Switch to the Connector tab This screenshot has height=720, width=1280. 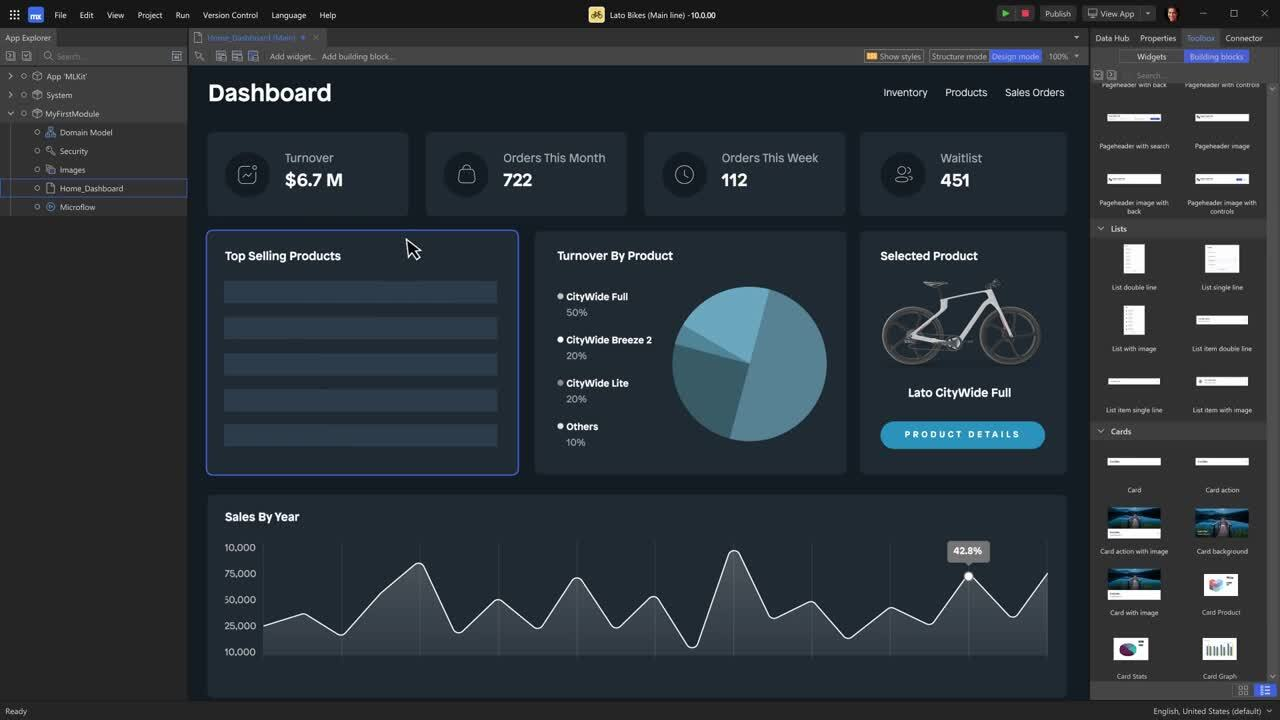point(1243,38)
